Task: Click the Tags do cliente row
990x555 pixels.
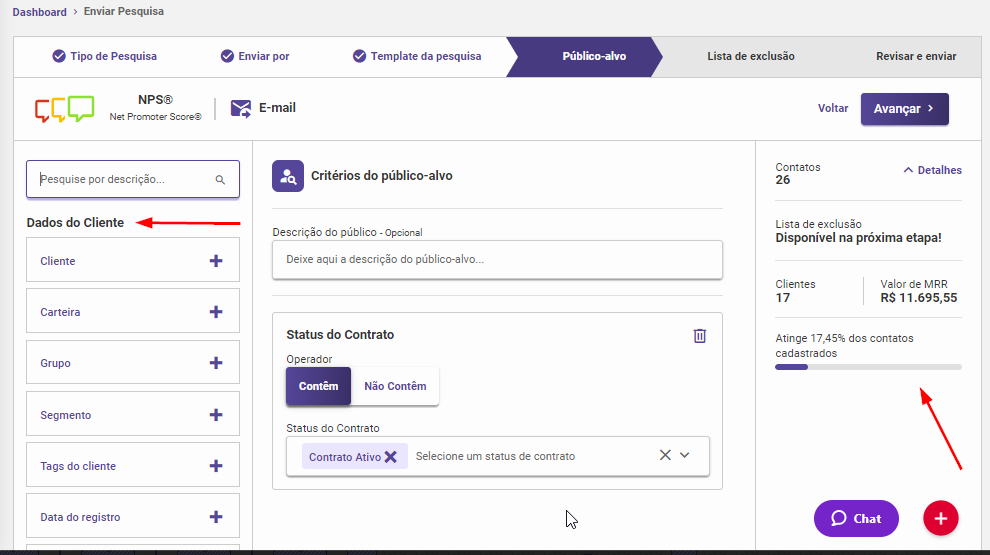Action: coord(133,465)
